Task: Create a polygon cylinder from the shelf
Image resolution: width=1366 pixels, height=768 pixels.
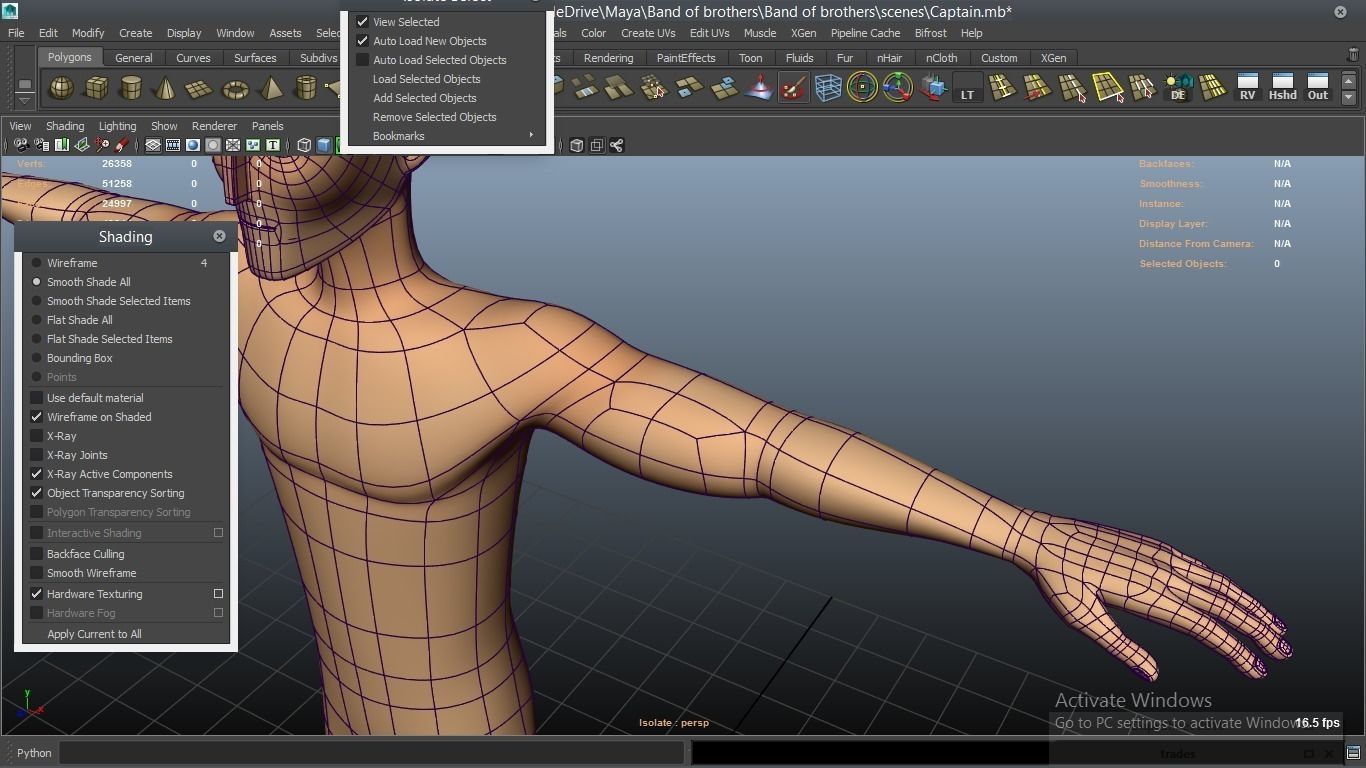Action: (131, 89)
